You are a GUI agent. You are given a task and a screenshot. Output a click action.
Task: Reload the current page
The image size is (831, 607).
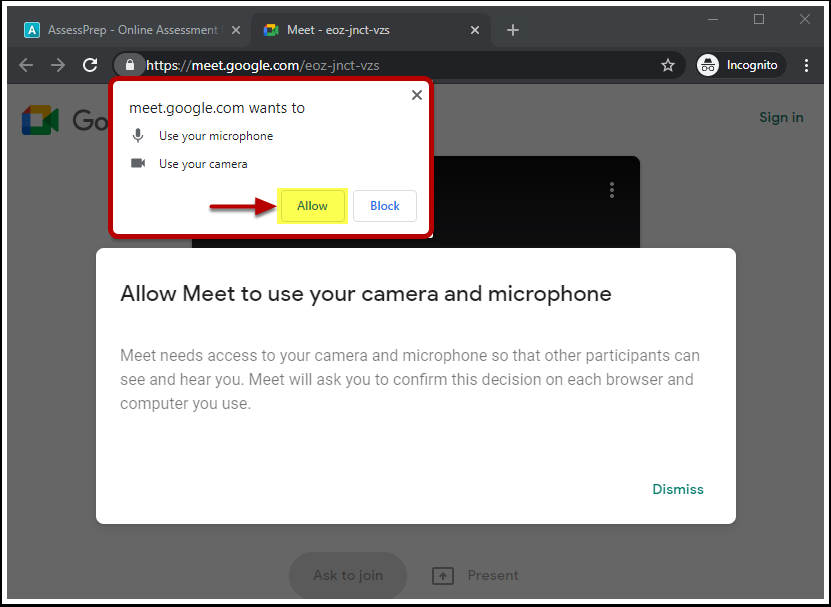tap(90, 65)
